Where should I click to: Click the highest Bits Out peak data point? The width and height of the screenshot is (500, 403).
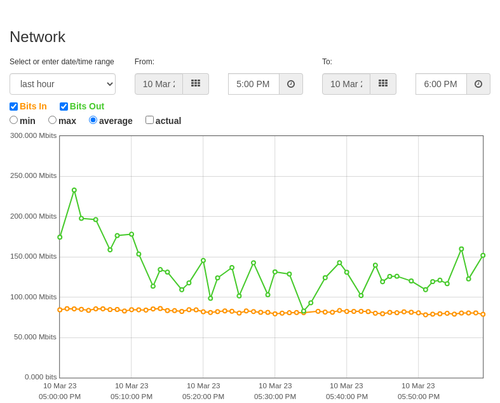click(x=74, y=190)
